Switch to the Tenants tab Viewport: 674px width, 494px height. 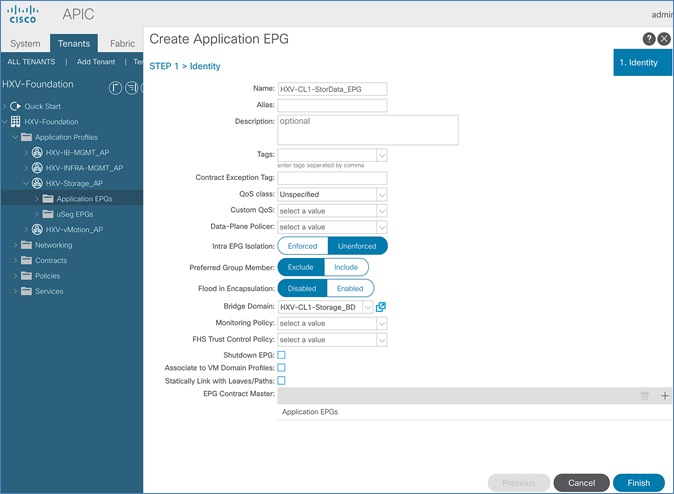74,43
